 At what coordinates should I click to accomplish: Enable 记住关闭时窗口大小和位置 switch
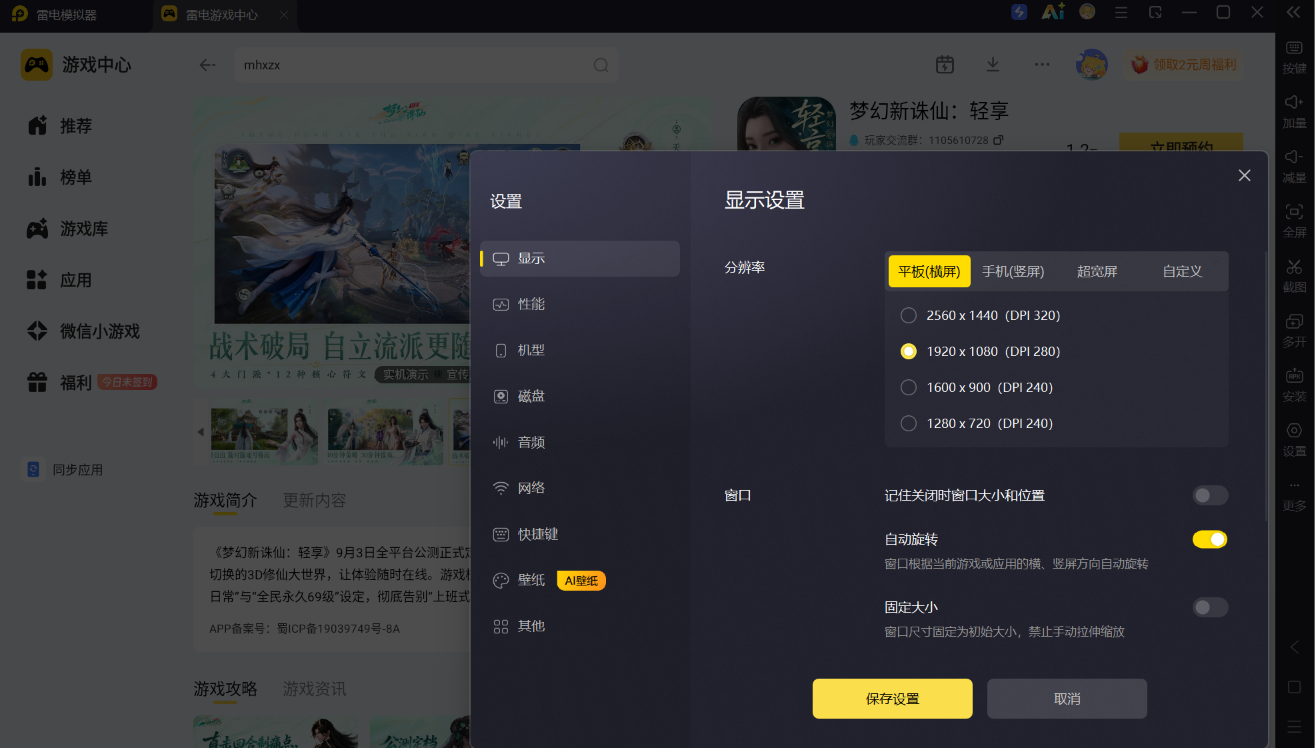[x=1210, y=495]
